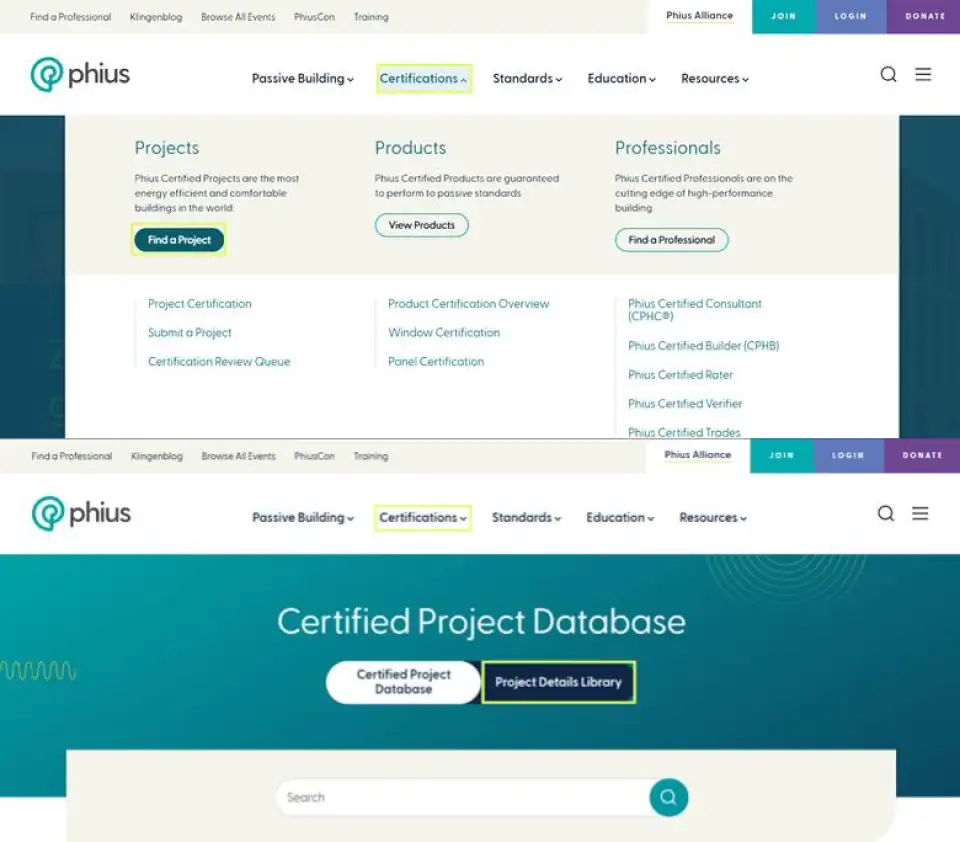This screenshot has width=960, height=842.
Task: Expand Education dropdown above Certified Project Database heading
Action: point(620,518)
